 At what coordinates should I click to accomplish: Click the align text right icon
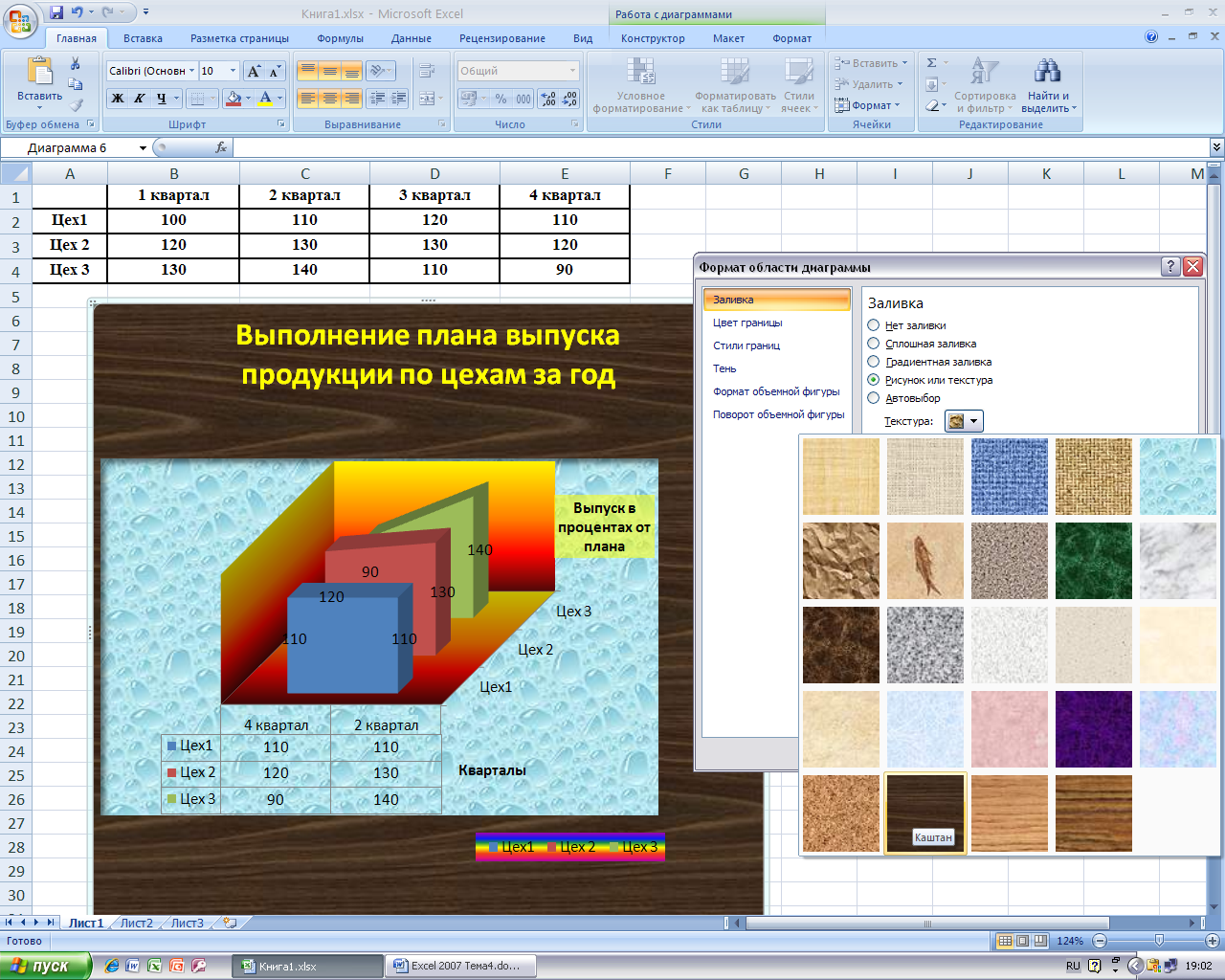(x=351, y=98)
